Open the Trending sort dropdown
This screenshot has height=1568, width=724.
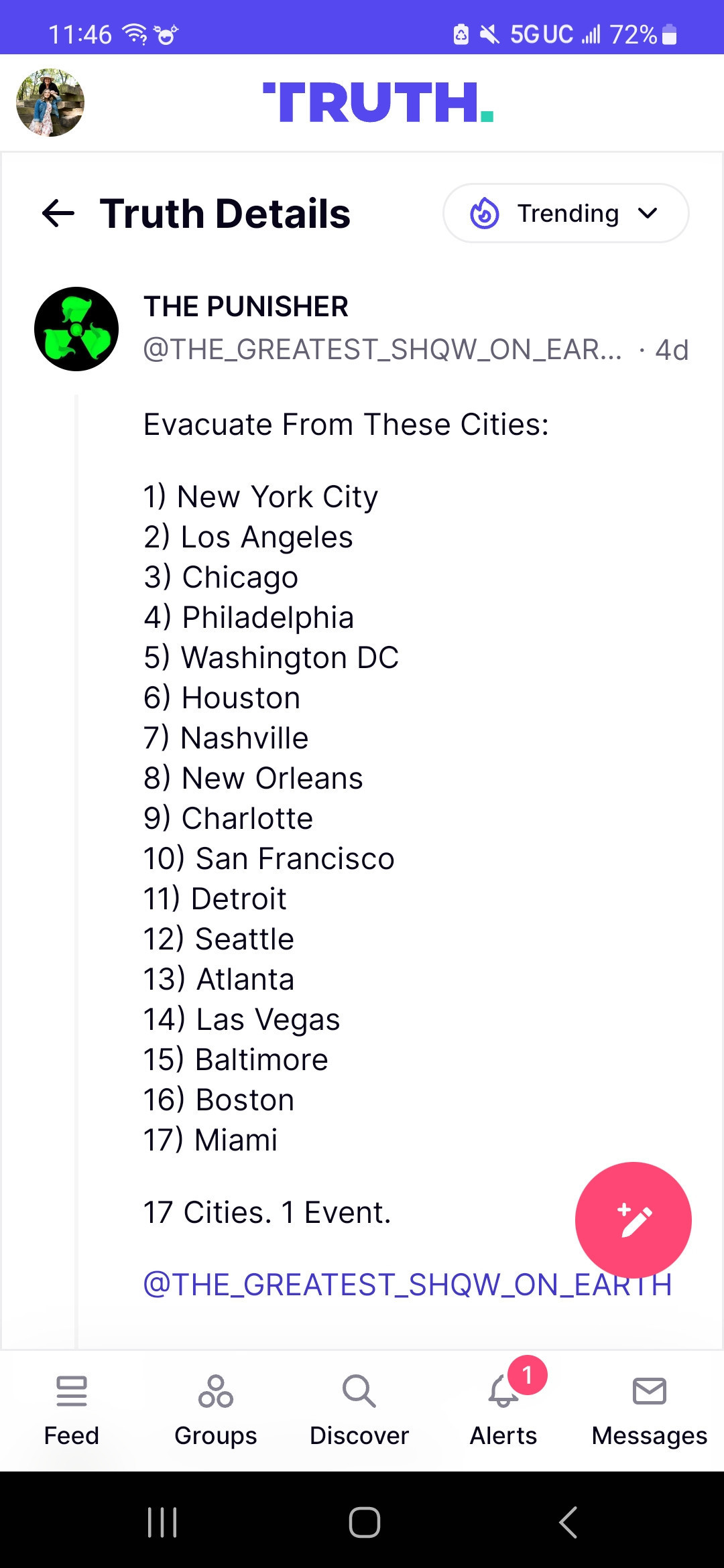click(566, 214)
